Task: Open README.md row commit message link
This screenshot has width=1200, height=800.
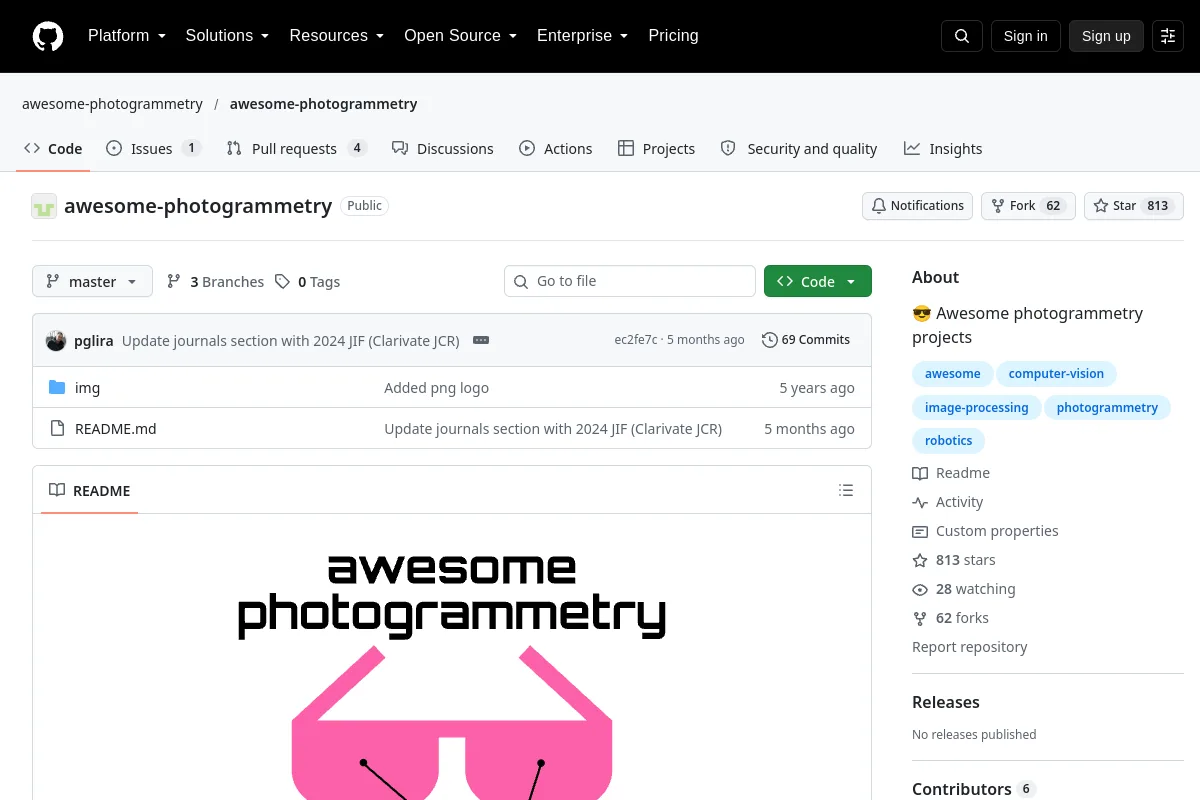Action: (x=553, y=428)
